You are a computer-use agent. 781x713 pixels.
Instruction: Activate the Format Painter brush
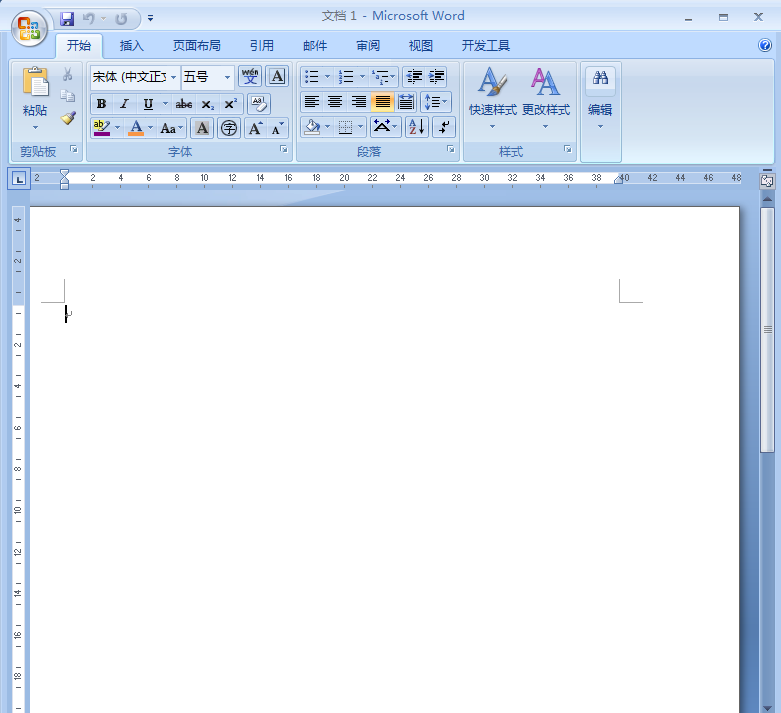(68, 118)
